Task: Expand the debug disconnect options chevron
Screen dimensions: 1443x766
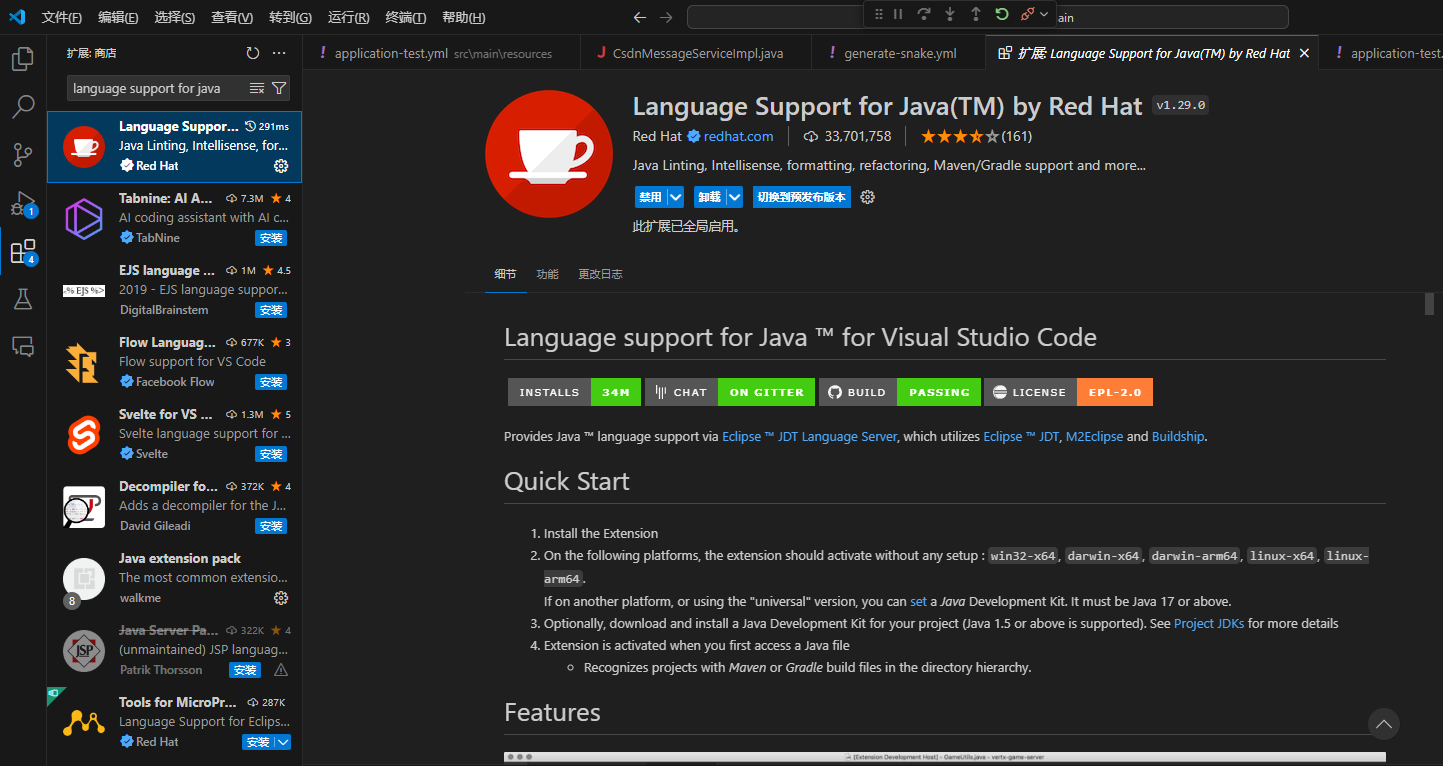Action: coord(1045,14)
